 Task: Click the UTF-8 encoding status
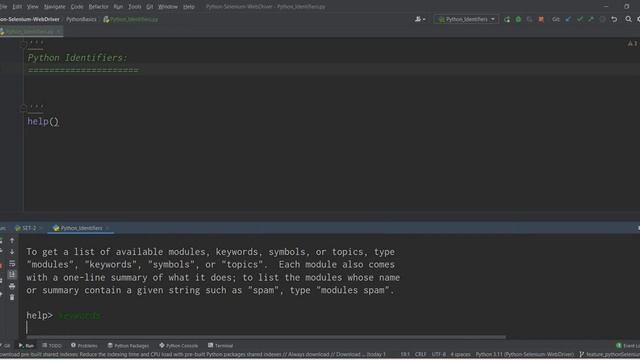click(439, 355)
